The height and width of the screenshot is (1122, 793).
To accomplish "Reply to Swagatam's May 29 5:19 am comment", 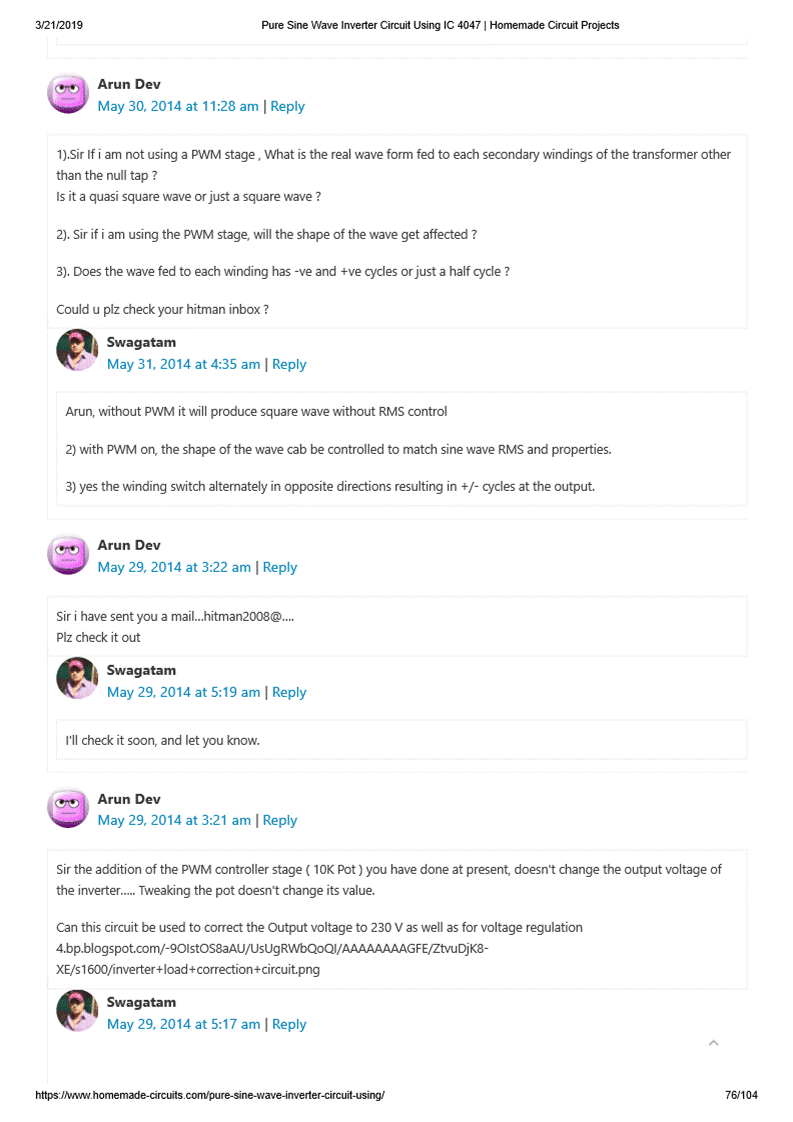I will pos(289,692).
